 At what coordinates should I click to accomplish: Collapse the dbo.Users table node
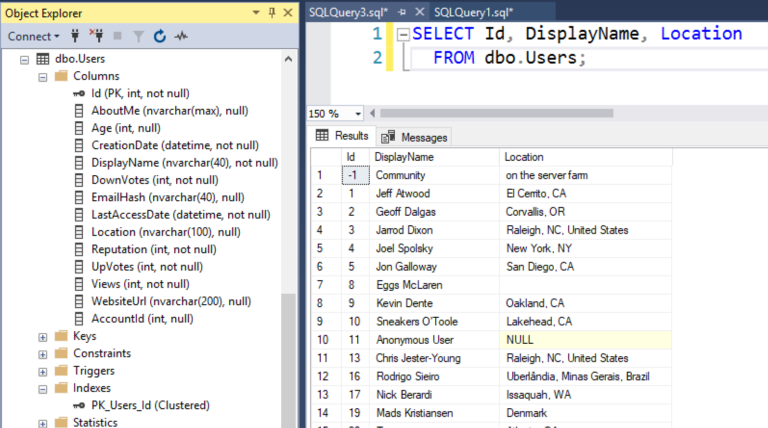(25, 59)
